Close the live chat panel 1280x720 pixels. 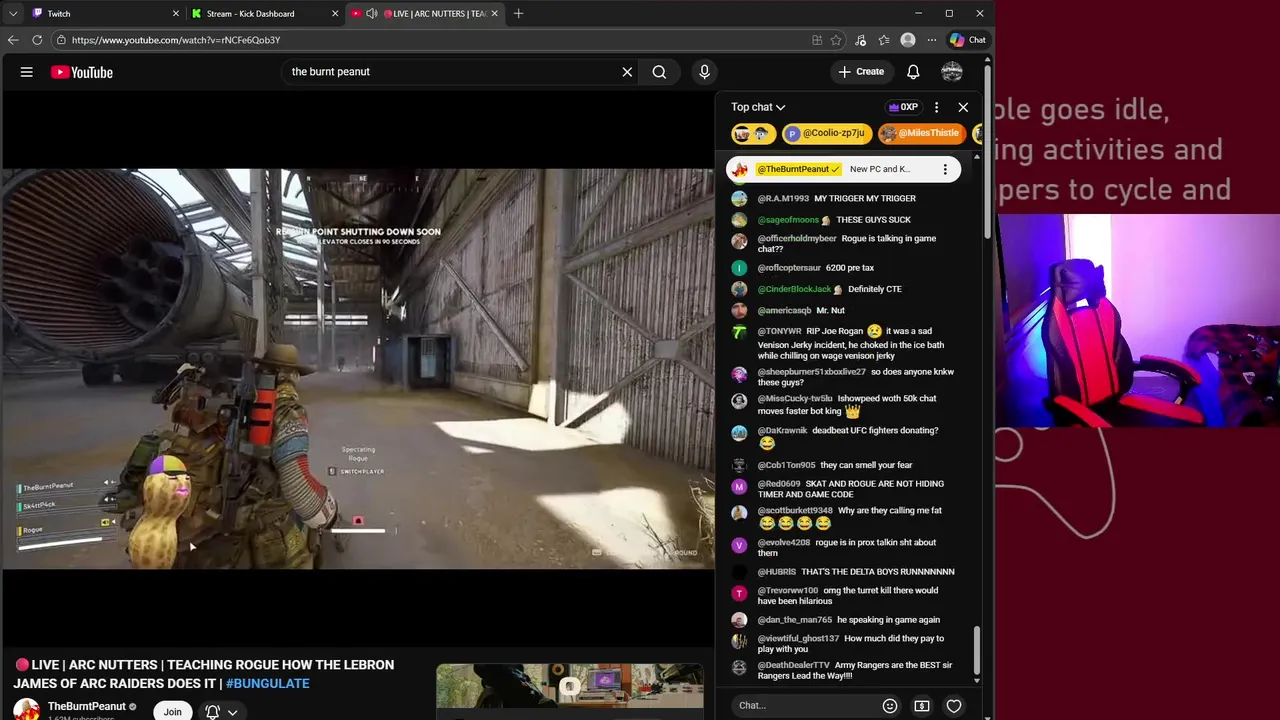pos(963,107)
